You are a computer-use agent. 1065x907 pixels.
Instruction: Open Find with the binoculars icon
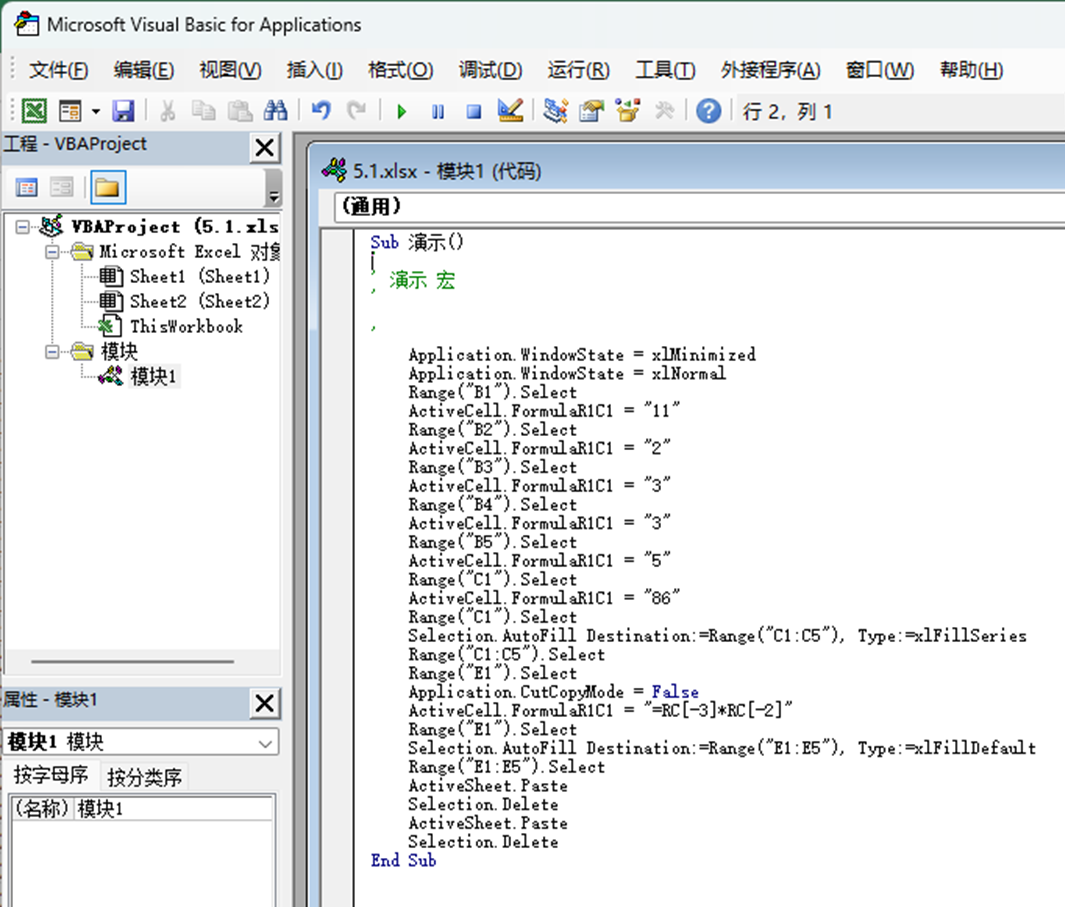[275, 111]
